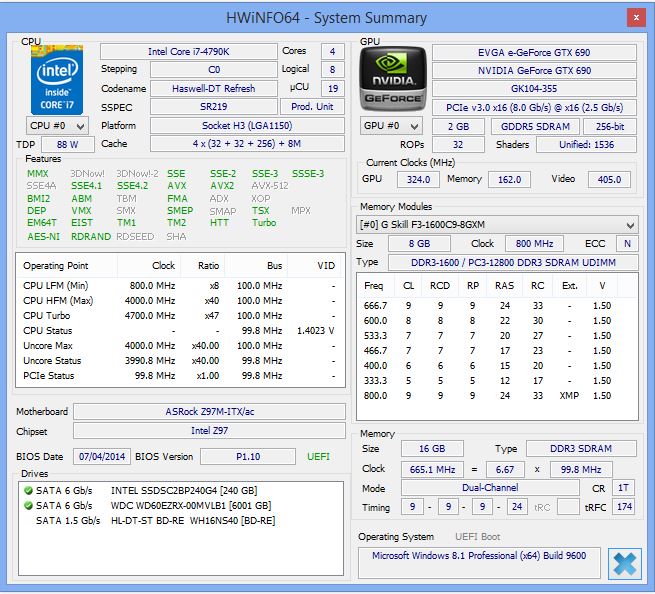Screen dimensions: 655x594
Task: Click the GPU clock 324.0 value
Action: (418, 180)
